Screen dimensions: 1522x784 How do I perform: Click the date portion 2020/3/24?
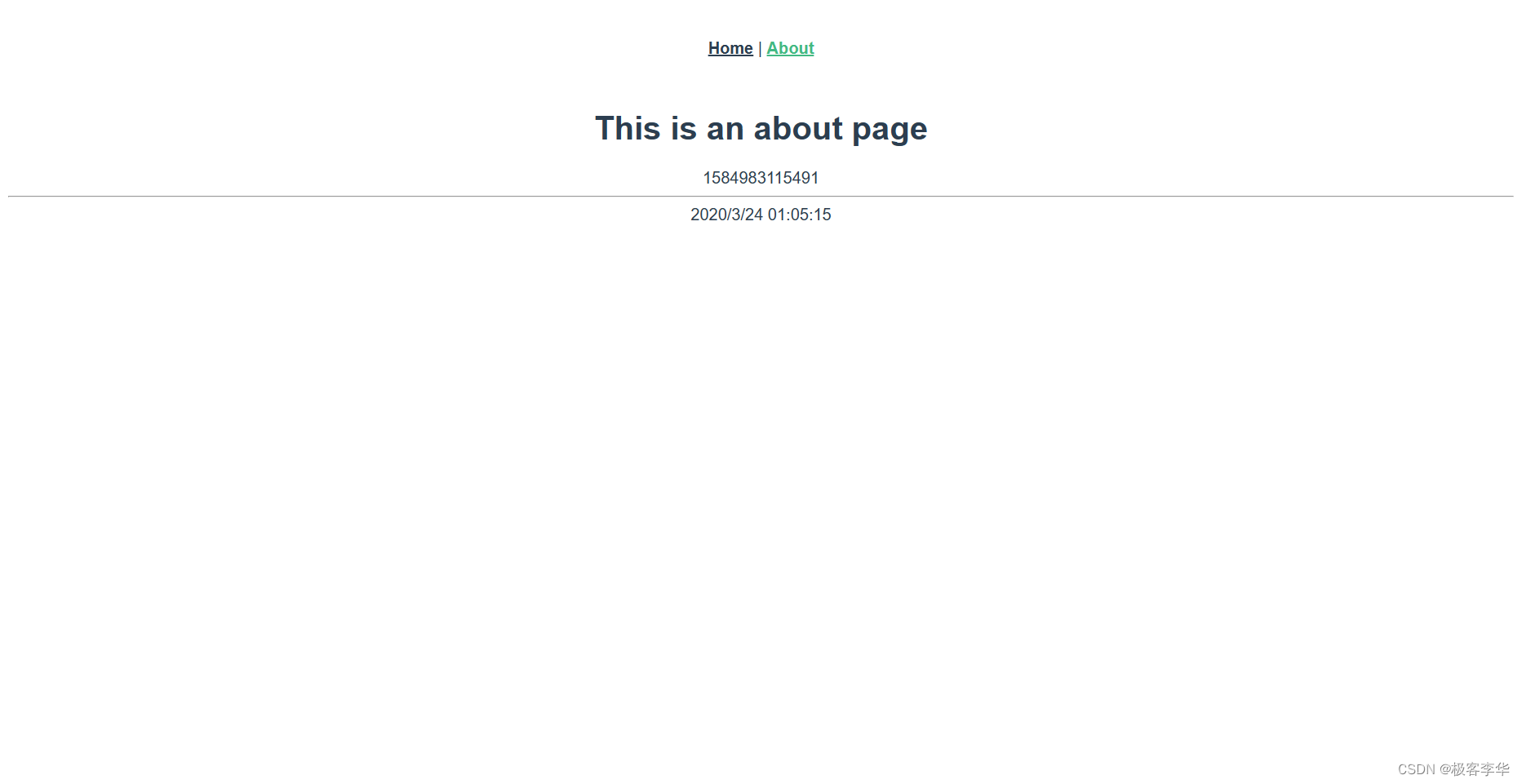[x=726, y=215]
